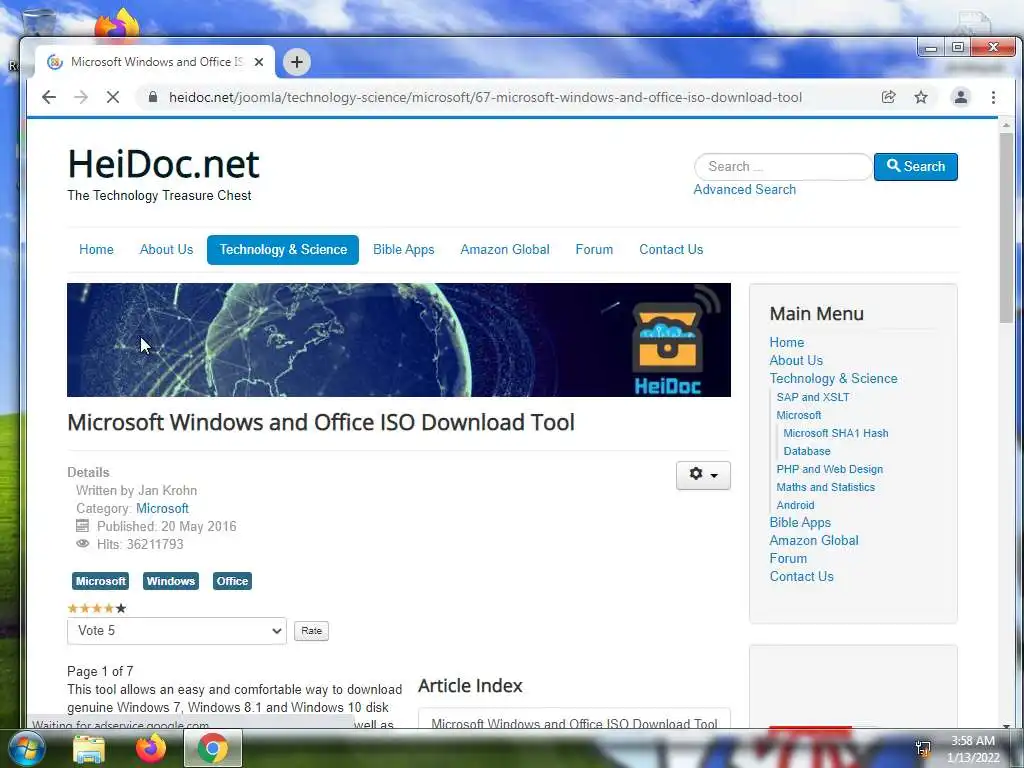1024x768 pixels.
Task: Open Bible Apps in top navigation
Action: (x=404, y=249)
